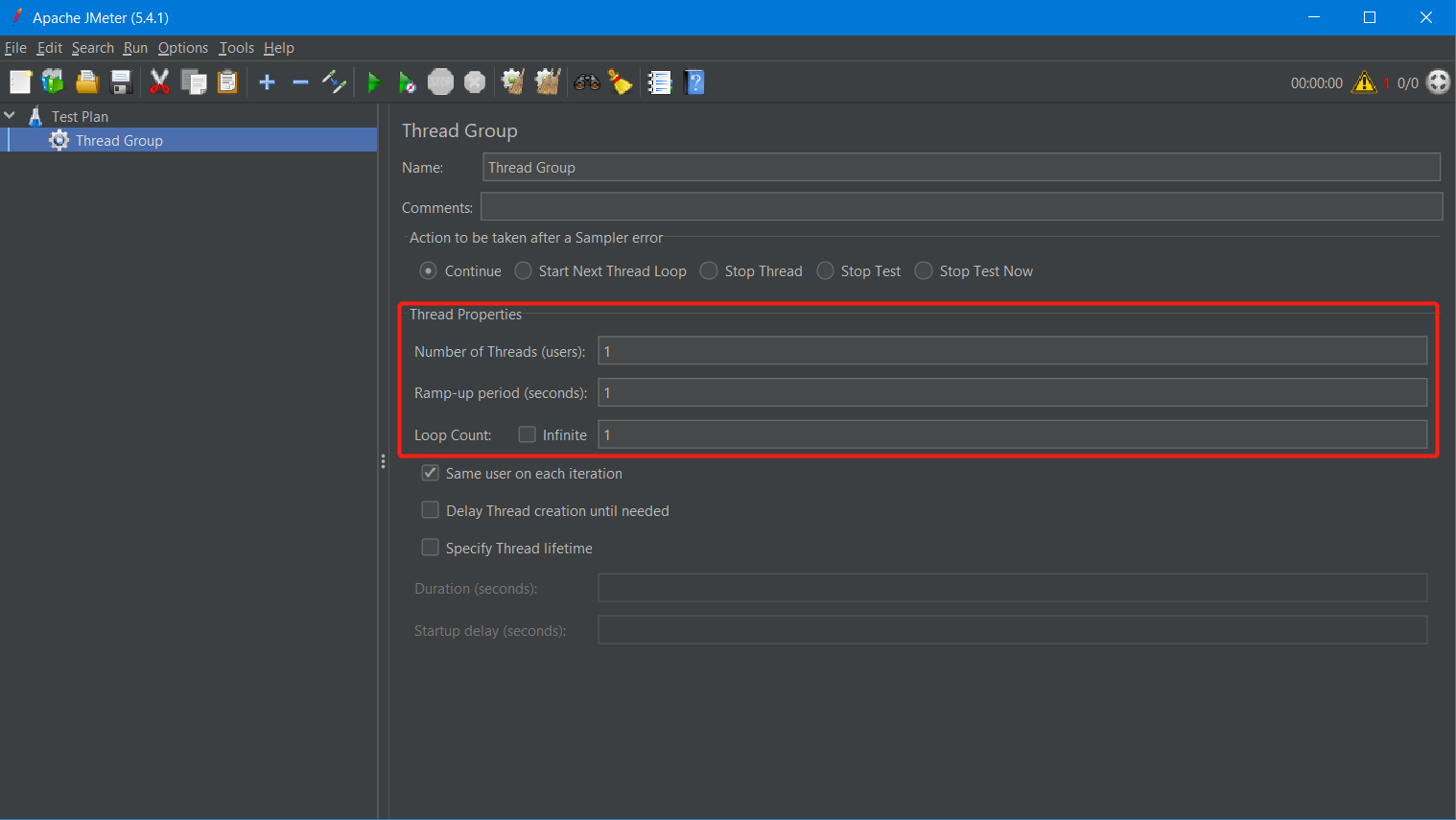The width and height of the screenshot is (1456, 820).
Task: Open the Search menu
Action: (92, 48)
